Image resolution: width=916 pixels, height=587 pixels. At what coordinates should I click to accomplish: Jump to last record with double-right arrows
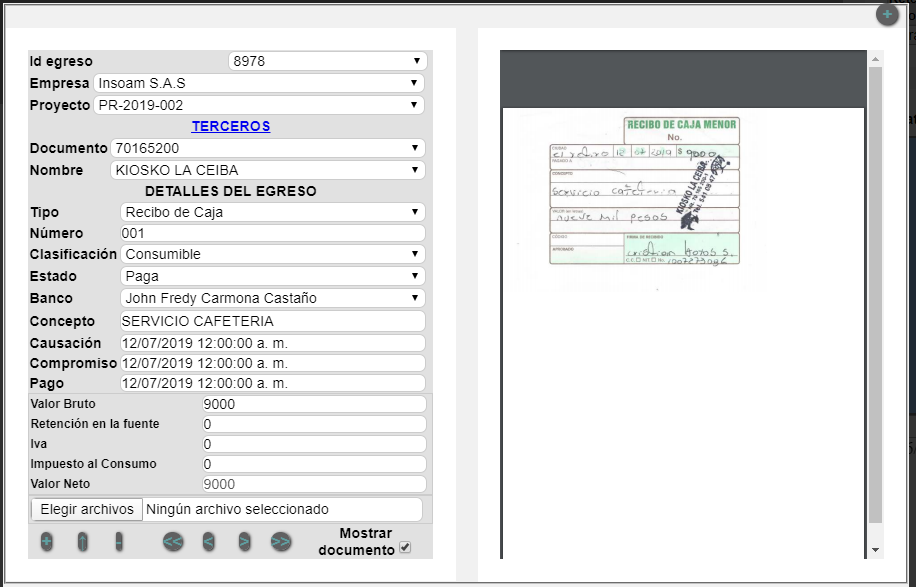click(281, 541)
